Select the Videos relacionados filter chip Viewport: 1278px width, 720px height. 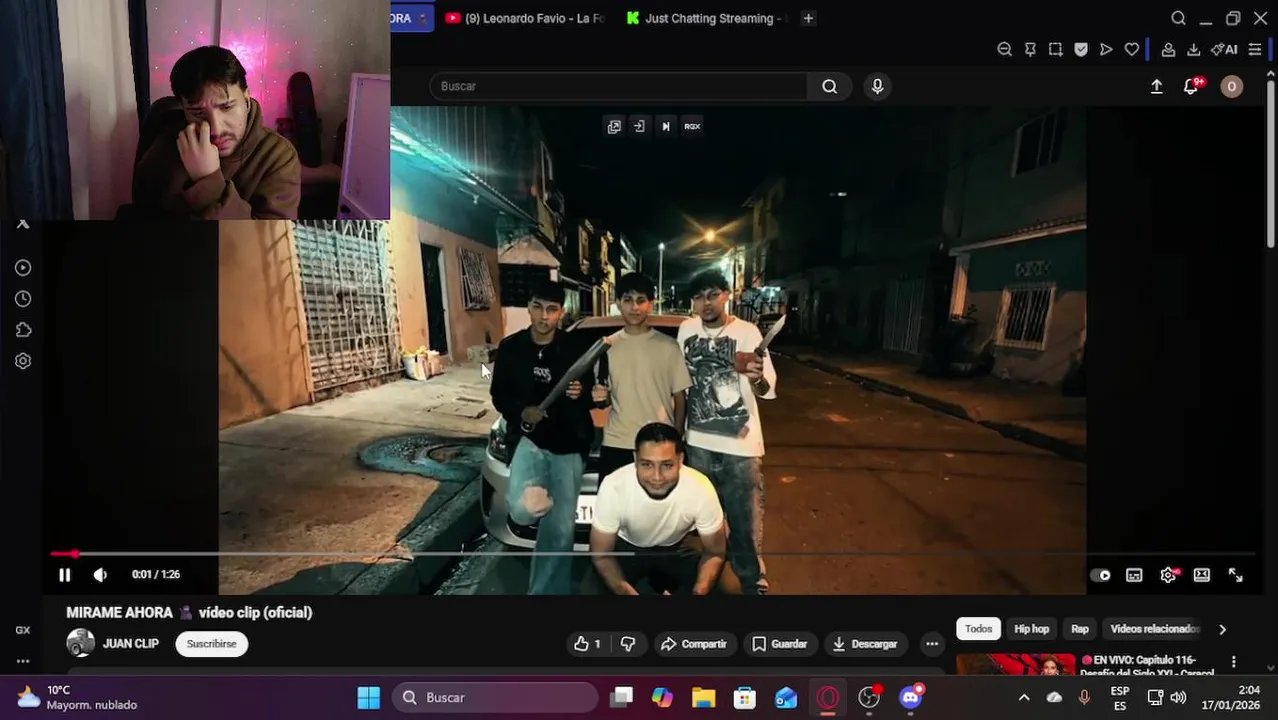click(1154, 629)
